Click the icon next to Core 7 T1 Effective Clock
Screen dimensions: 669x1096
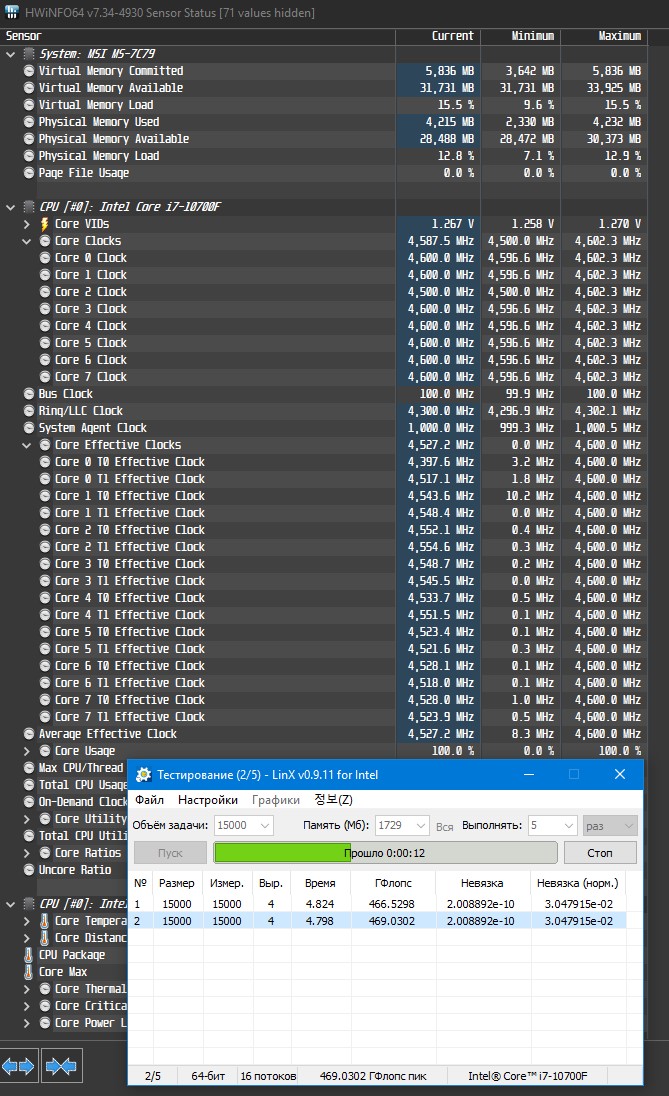[x=45, y=716]
